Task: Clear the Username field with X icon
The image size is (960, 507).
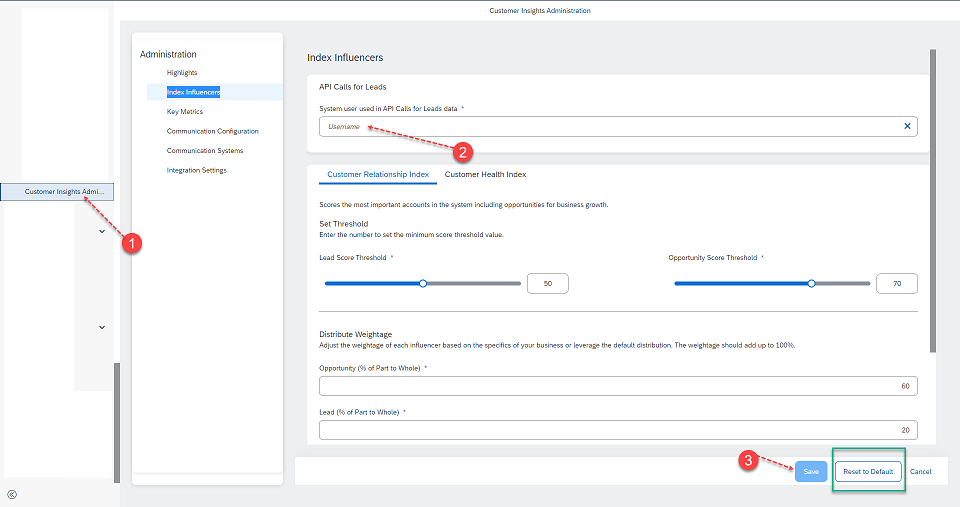Action: coord(907,126)
